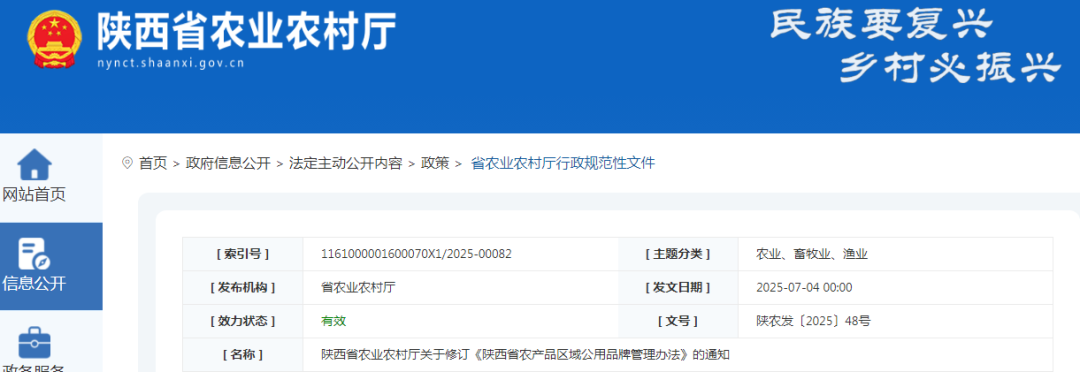Screen dimensions: 1080x372
Task: Open 政府信息公开 breadcrumb link
Action: pyautogui.click(x=228, y=163)
